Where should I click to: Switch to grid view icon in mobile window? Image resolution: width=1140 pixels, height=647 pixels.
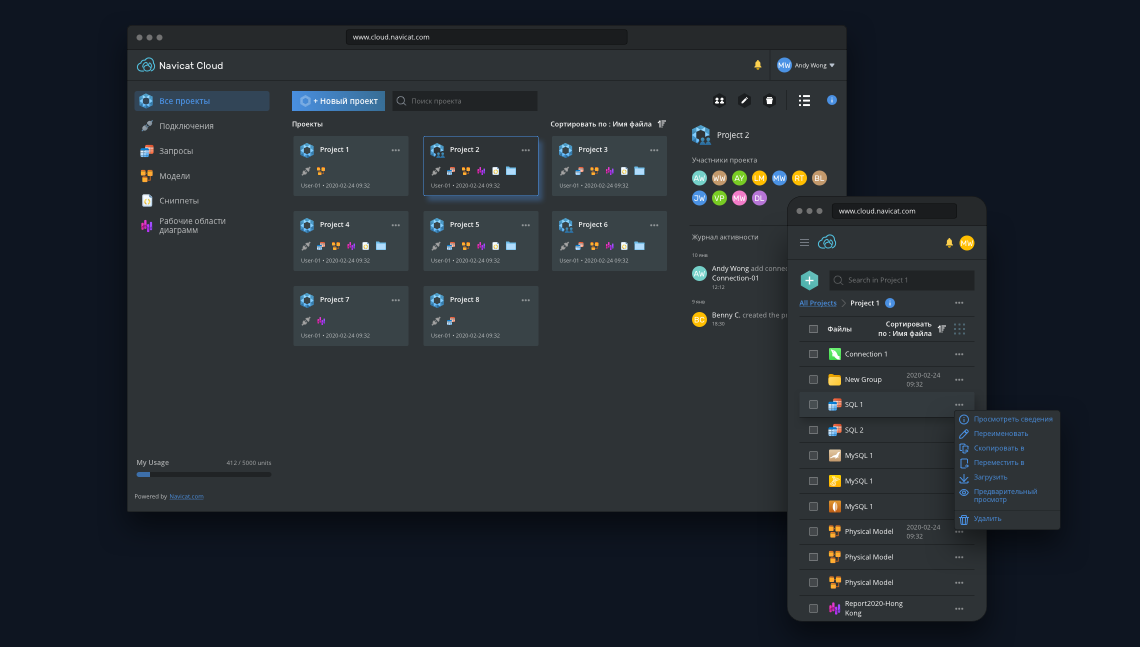[960, 329]
